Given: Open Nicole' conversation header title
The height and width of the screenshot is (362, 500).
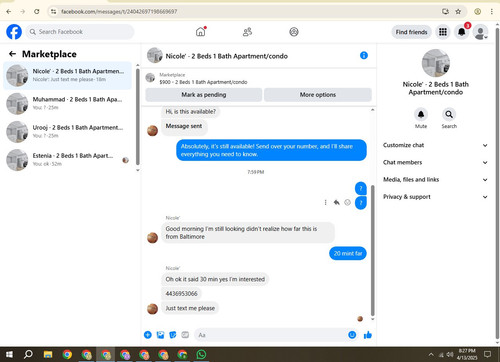Looking at the screenshot, I should click(x=227, y=56).
